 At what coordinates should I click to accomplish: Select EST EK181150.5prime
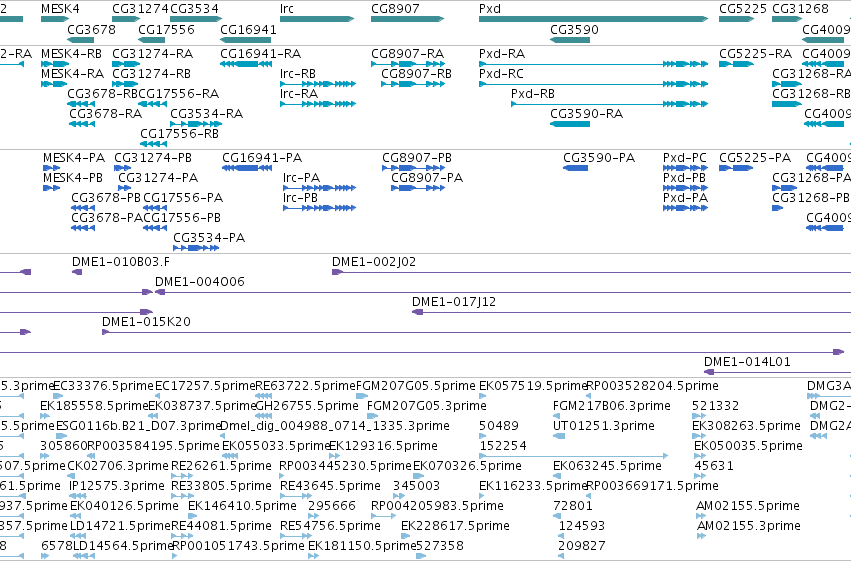[362, 546]
